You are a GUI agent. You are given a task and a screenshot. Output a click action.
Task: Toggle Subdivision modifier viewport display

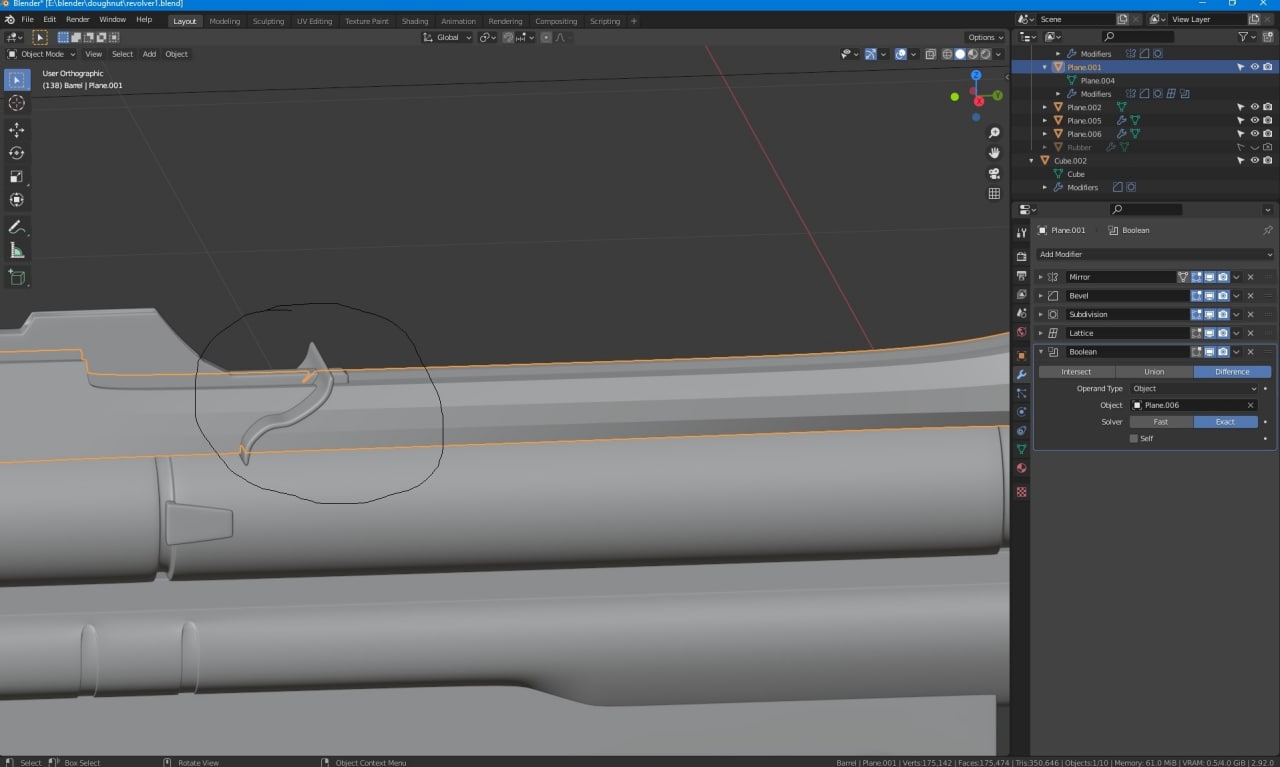point(1209,314)
